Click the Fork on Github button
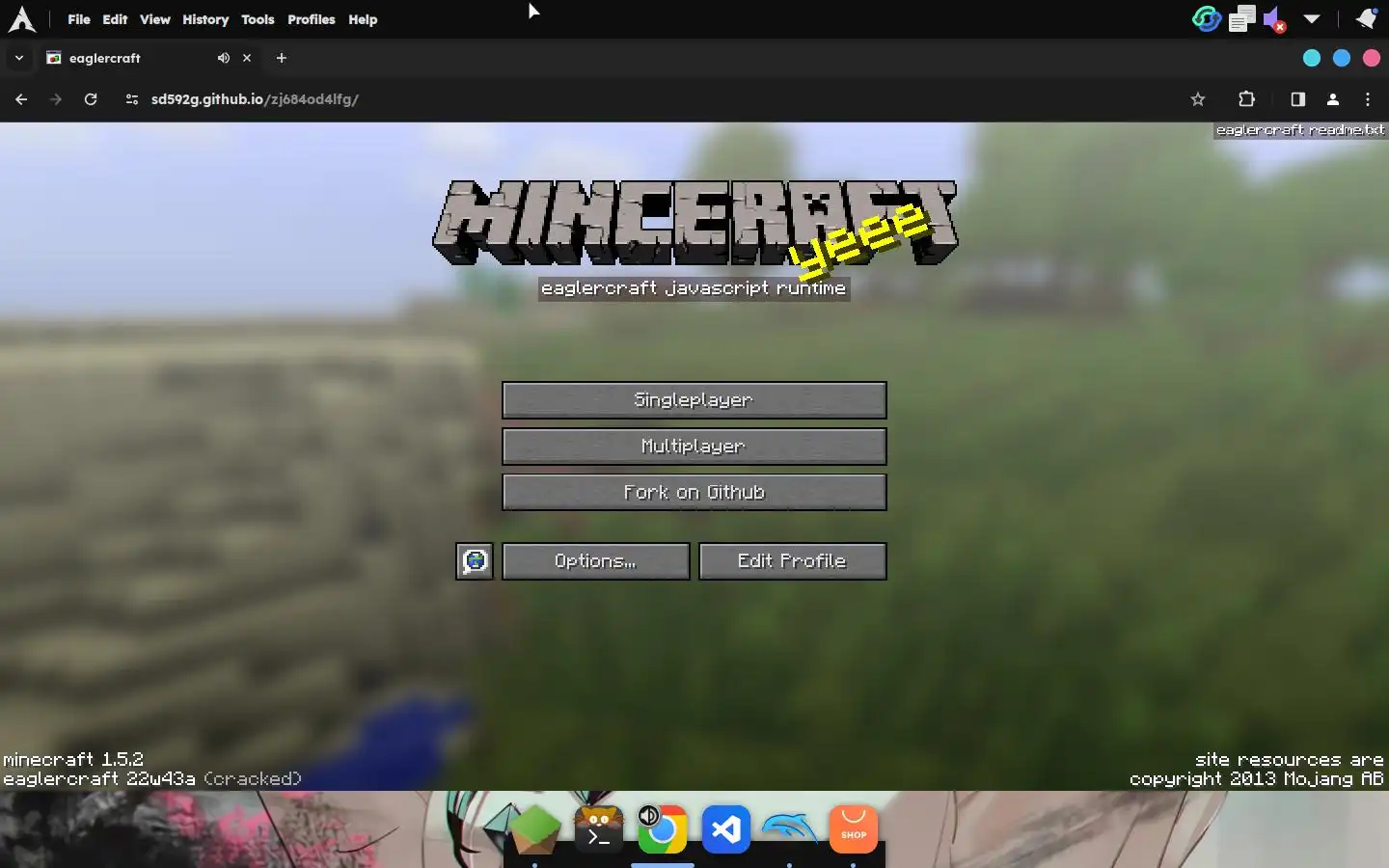 (694, 493)
